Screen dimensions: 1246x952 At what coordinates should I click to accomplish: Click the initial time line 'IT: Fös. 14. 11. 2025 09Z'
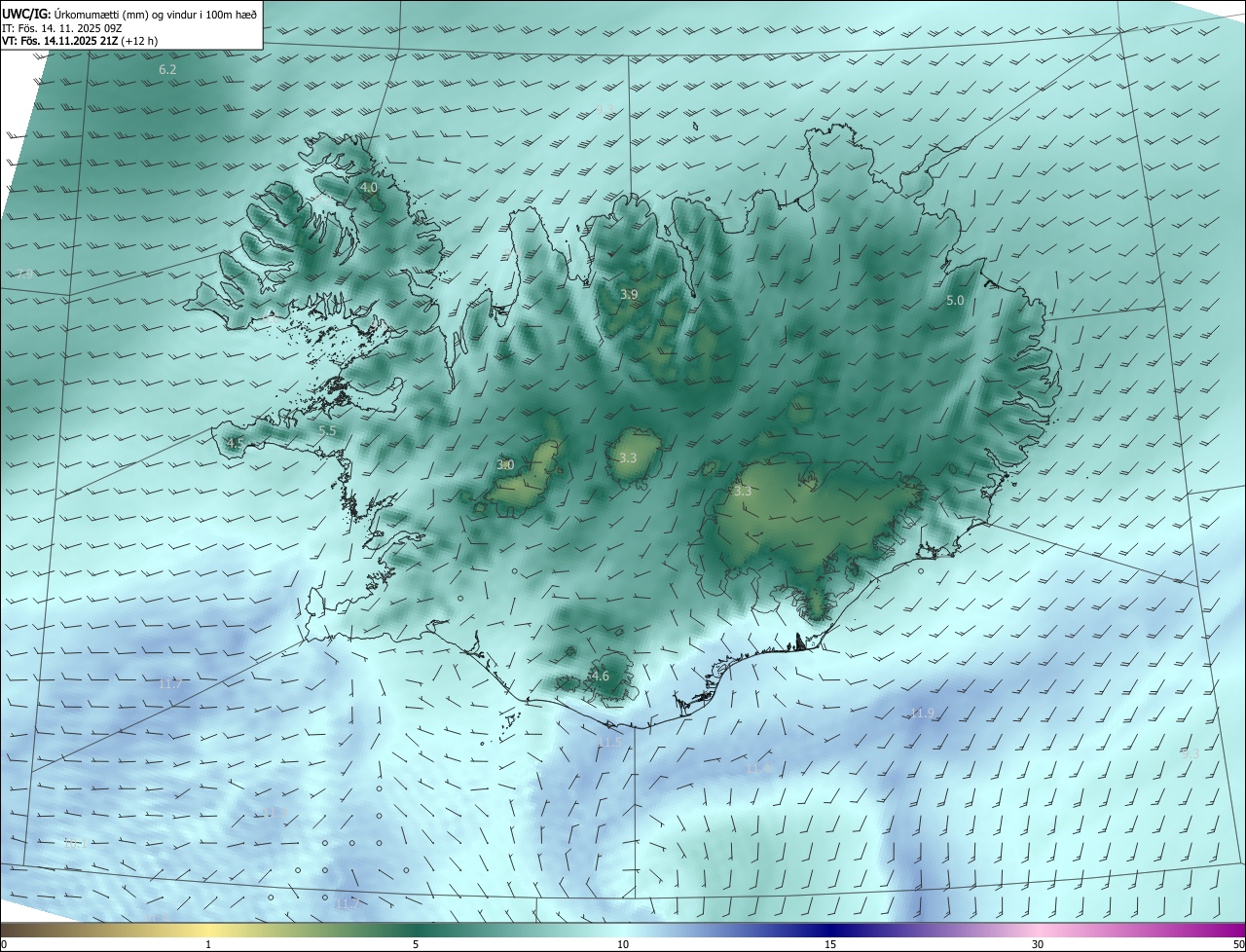[x=63, y=28]
